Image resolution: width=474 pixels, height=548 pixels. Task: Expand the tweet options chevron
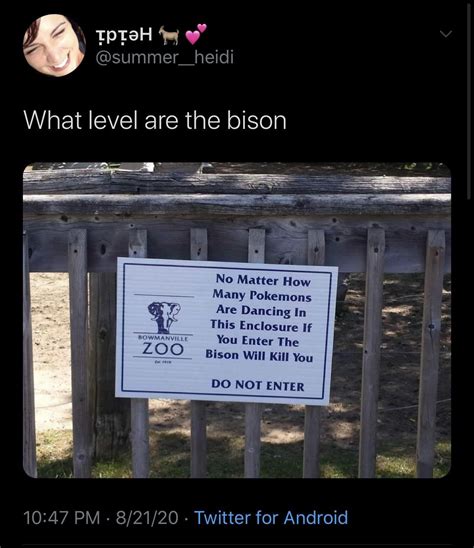click(x=446, y=34)
